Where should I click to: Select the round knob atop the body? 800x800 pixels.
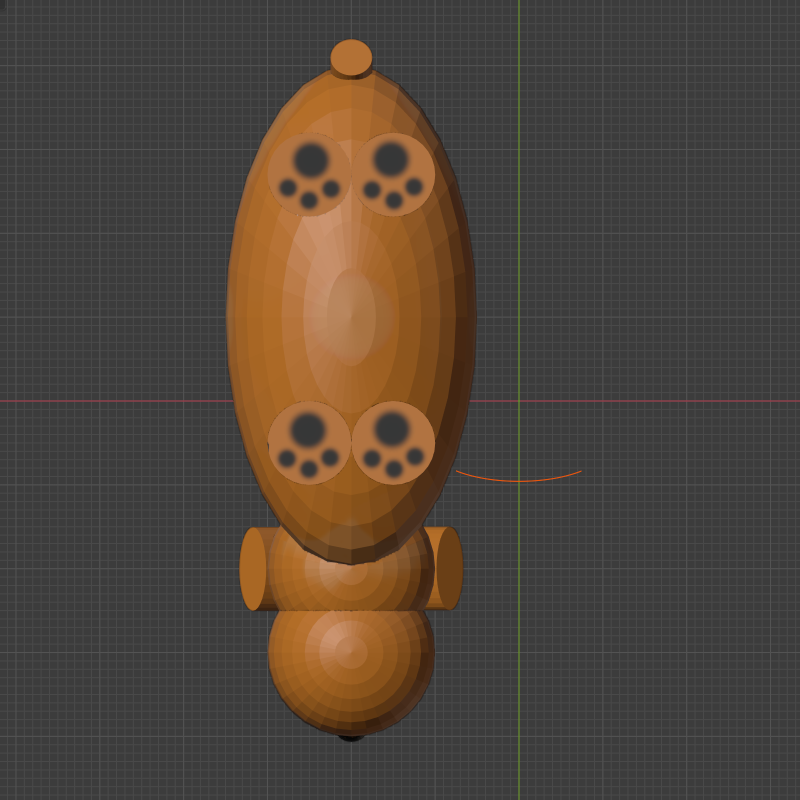[351, 57]
